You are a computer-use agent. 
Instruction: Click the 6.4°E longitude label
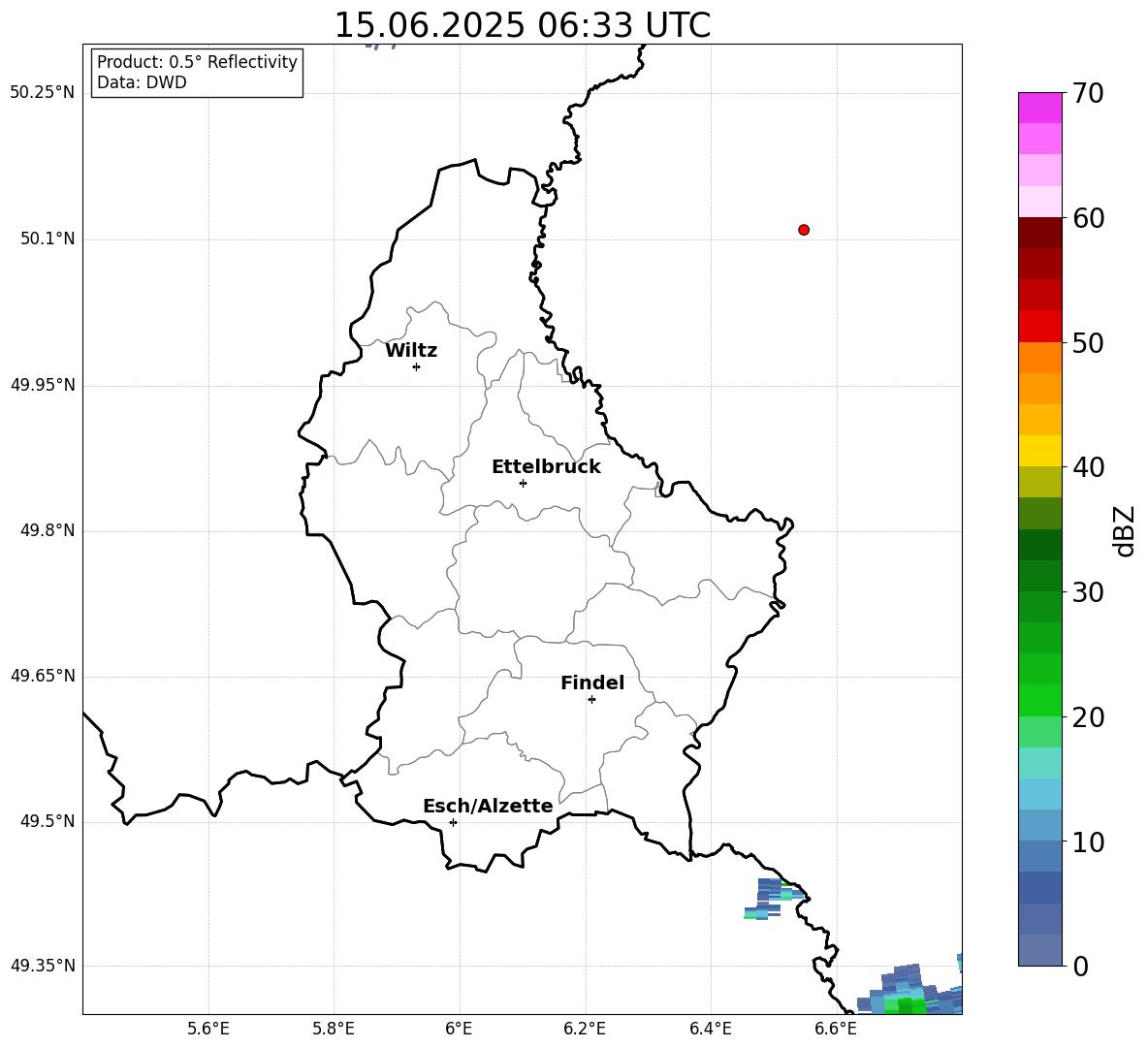point(710,1029)
